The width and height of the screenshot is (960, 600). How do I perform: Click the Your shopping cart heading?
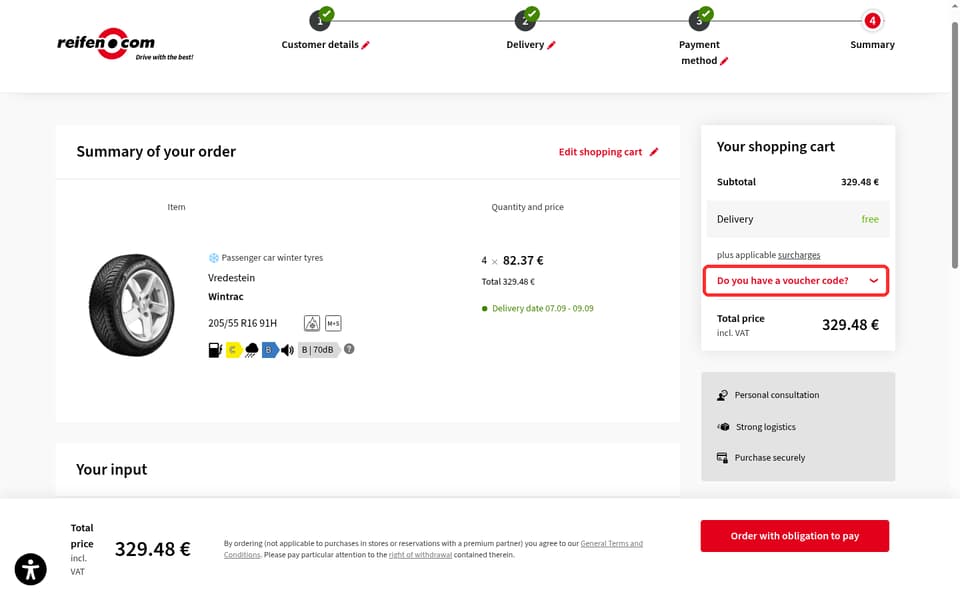pos(775,147)
